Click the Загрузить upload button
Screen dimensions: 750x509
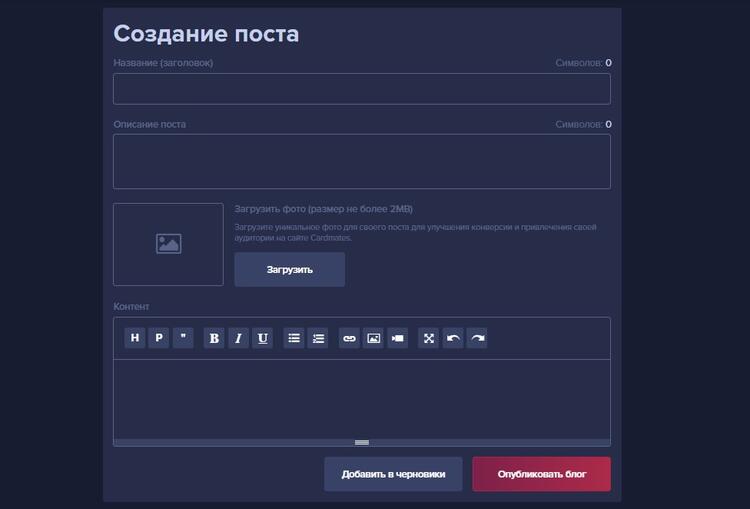coord(289,270)
